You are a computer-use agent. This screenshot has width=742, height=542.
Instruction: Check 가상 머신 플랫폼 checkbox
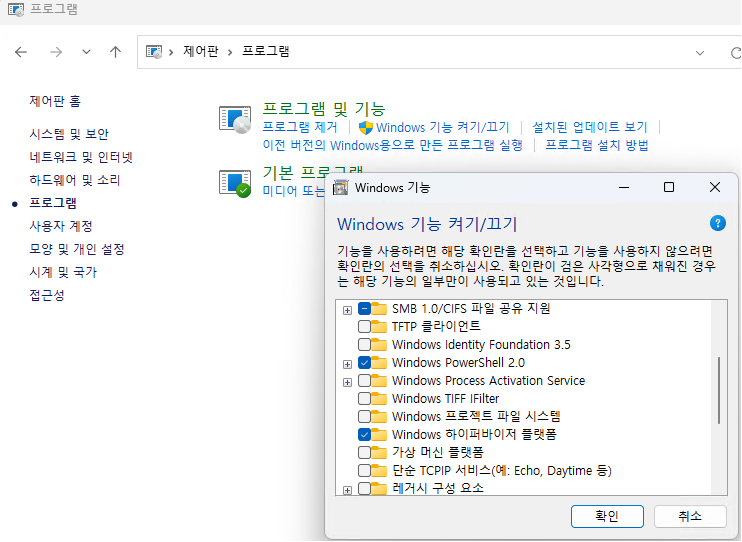pyautogui.click(x=364, y=453)
